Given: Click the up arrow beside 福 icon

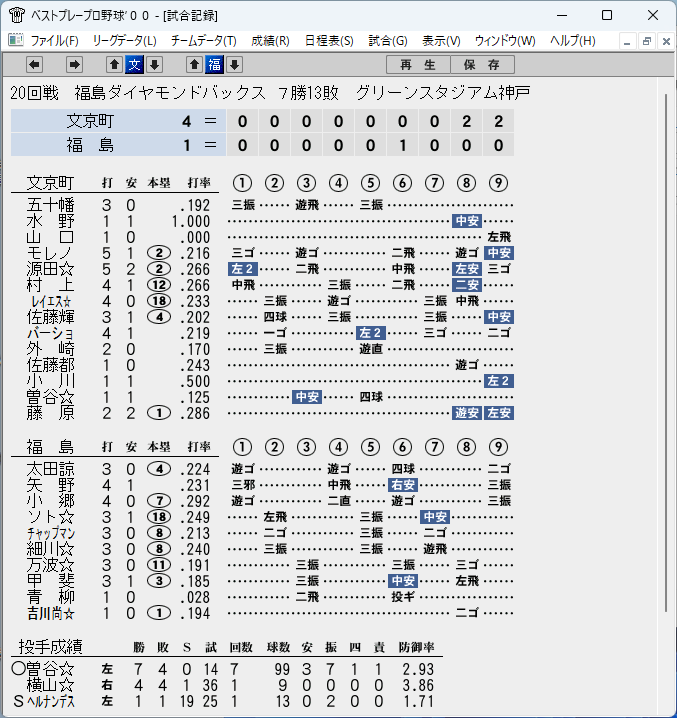Looking at the screenshot, I should coord(194,65).
